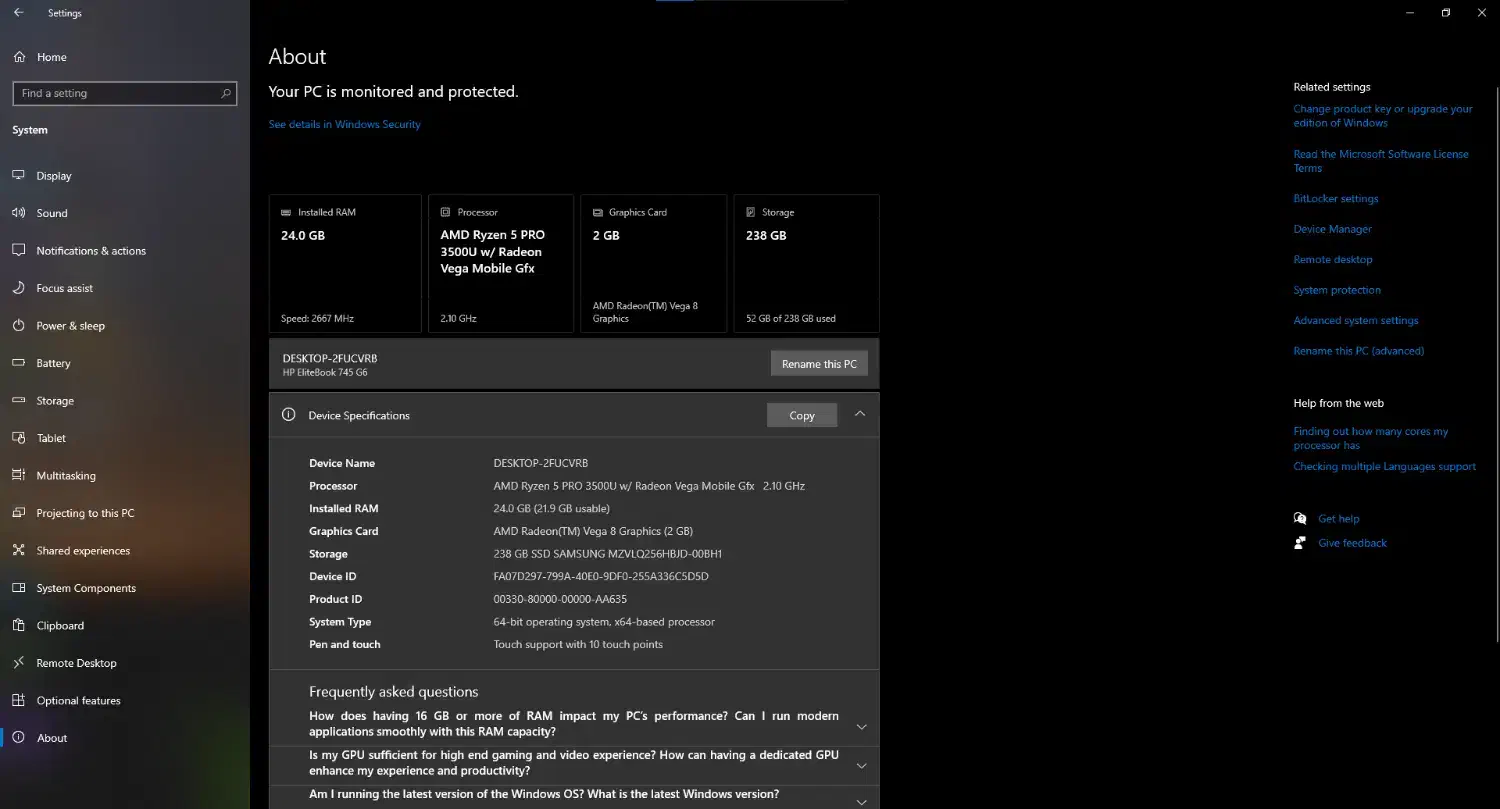The height and width of the screenshot is (809, 1500).
Task: Click the Sound speaker icon in sidebar
Action: [x=18, y=213]
